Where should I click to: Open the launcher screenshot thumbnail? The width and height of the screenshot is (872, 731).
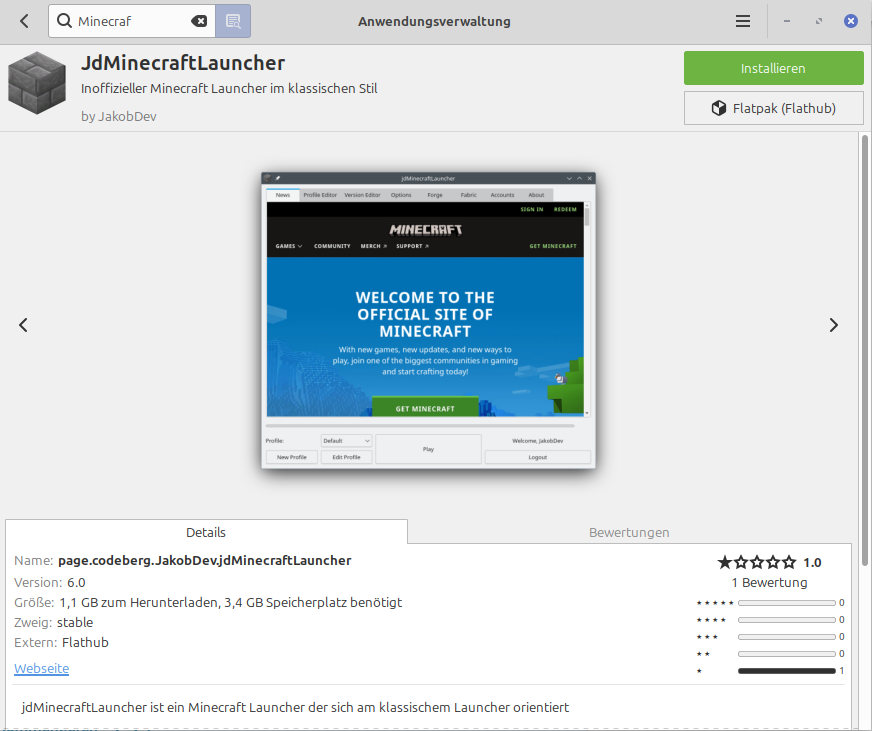click(x=428, y=320)
